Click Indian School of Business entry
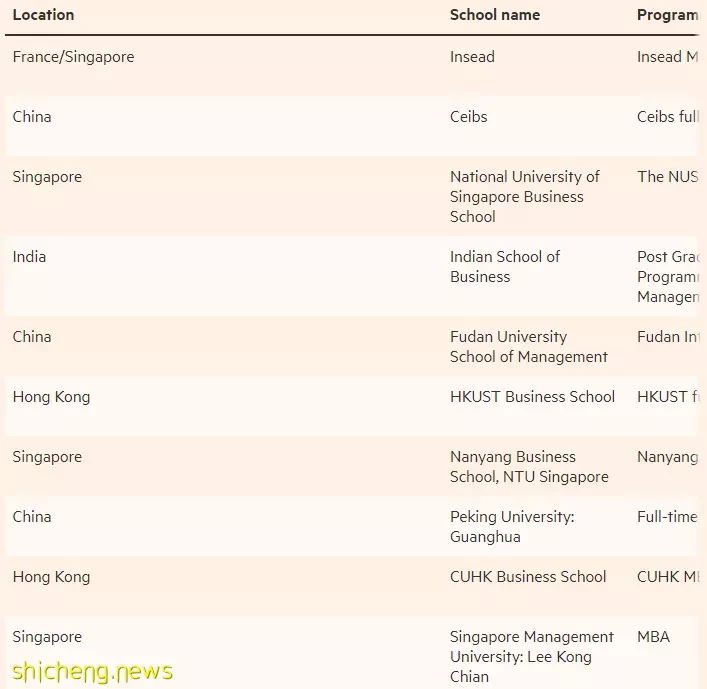Viewport: 707px width, 689px height. [505, 266]
